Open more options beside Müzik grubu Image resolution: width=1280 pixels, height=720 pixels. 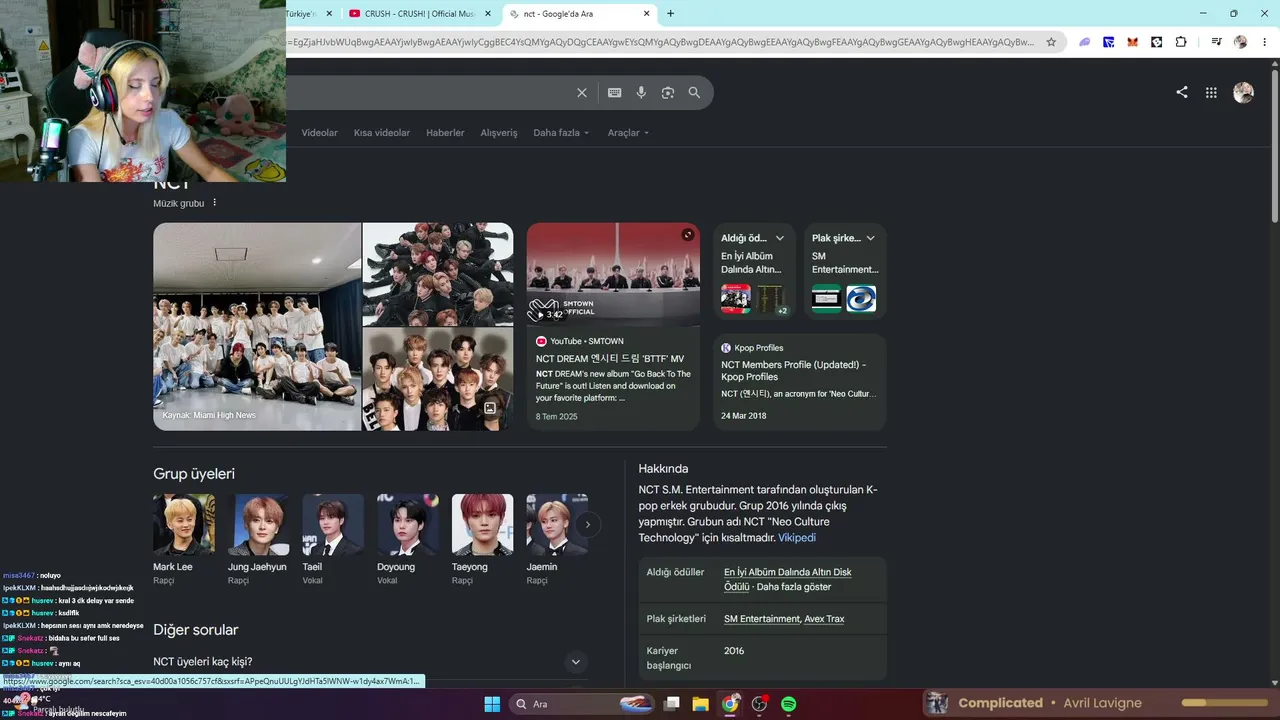(x=214, y=203)
